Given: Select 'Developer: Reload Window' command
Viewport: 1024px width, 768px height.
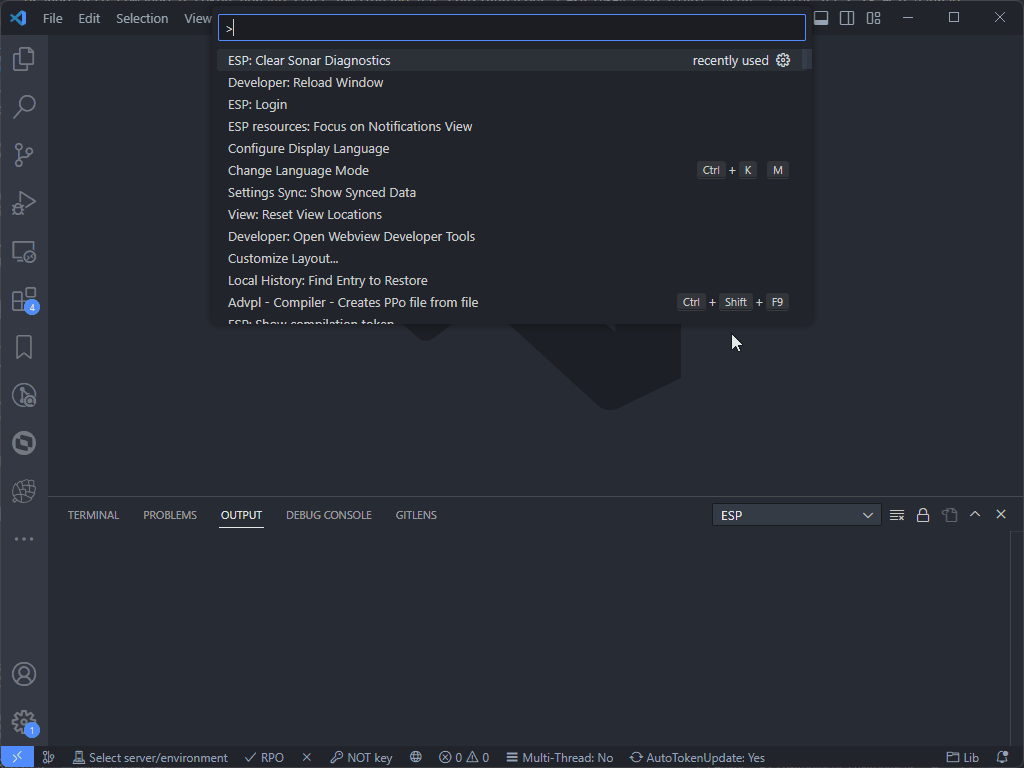Looking at the screenshot, I should point(305,83).
